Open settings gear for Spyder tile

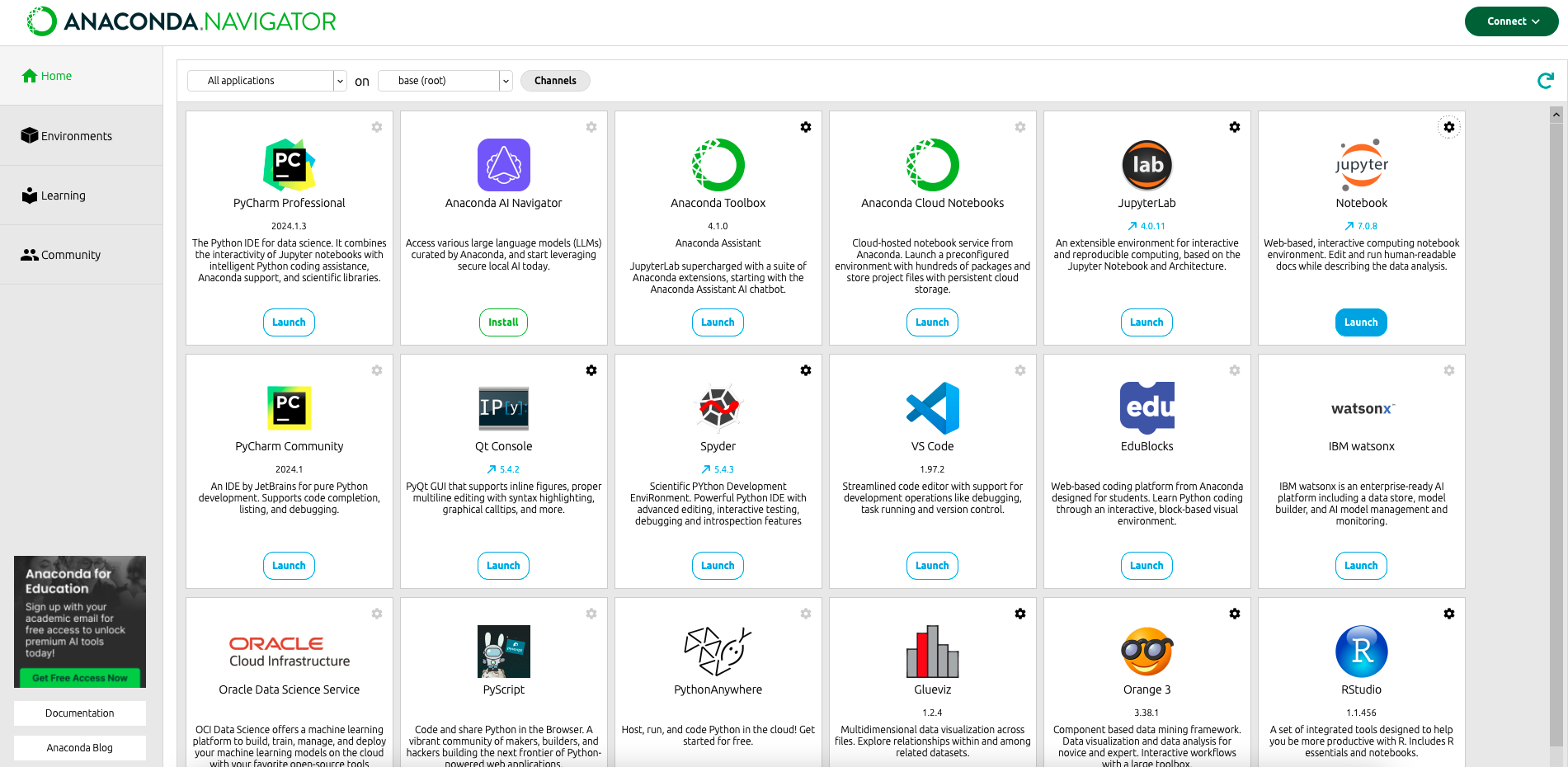(x=806, y=370)
